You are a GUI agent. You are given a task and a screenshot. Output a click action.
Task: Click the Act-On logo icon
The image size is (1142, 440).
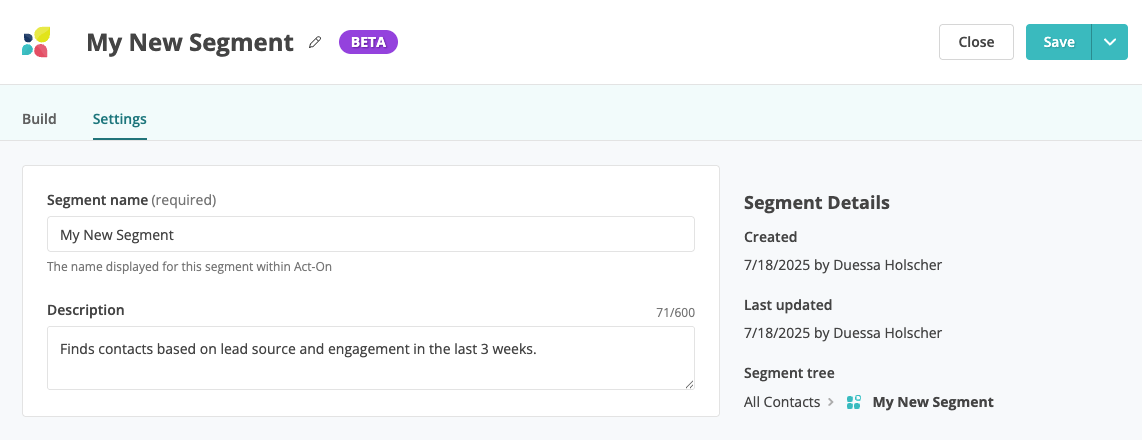point(36,42)
